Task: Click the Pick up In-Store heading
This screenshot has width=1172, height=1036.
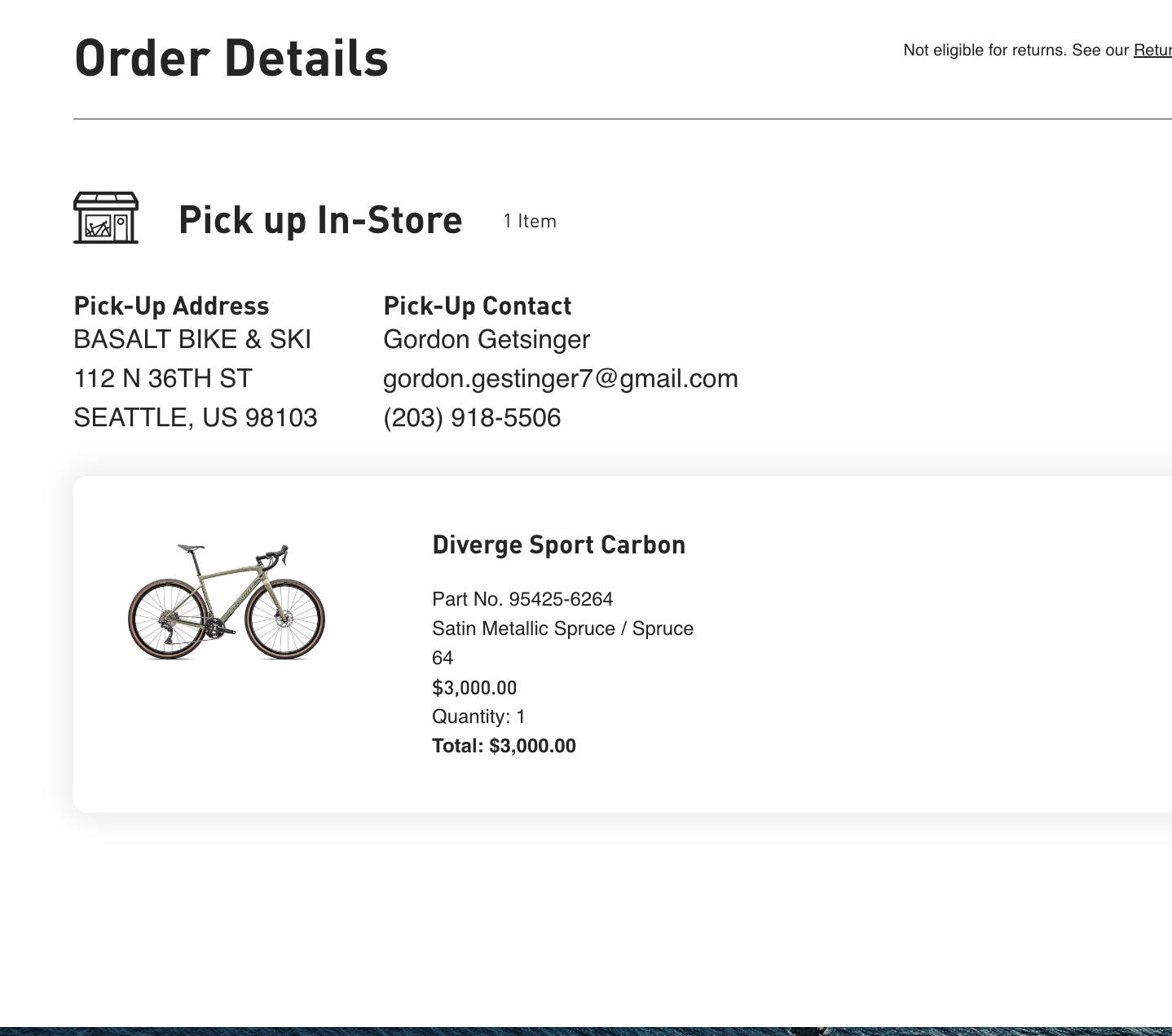Action: point(320,220)
